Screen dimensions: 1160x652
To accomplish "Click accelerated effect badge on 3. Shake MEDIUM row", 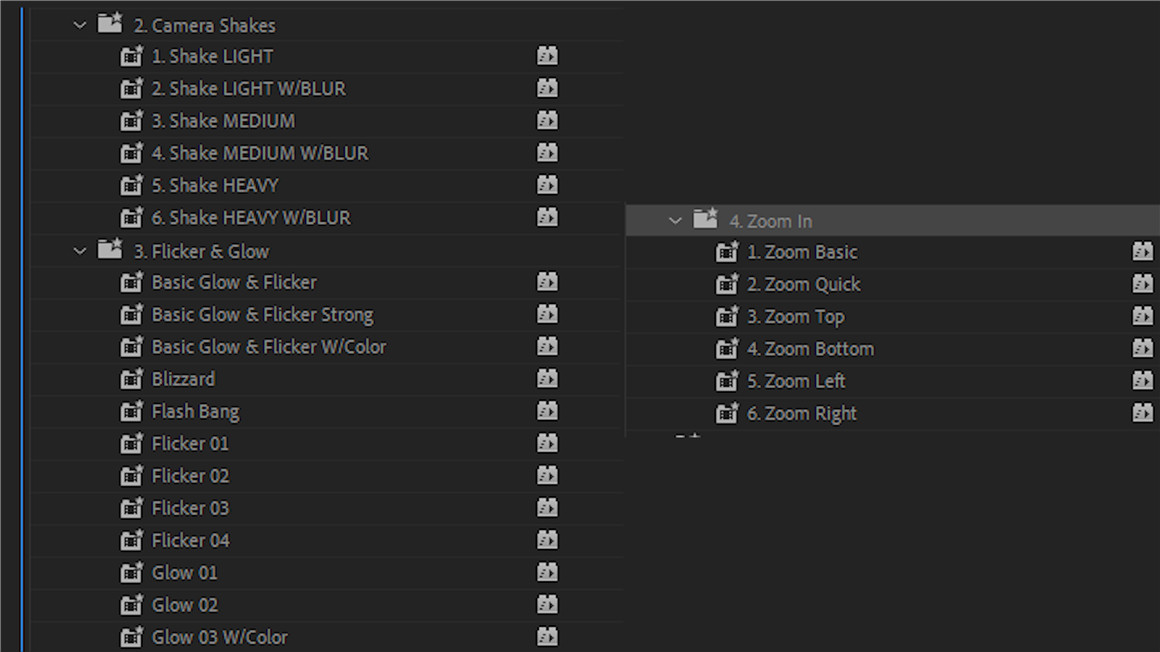I will click(547, 120).
